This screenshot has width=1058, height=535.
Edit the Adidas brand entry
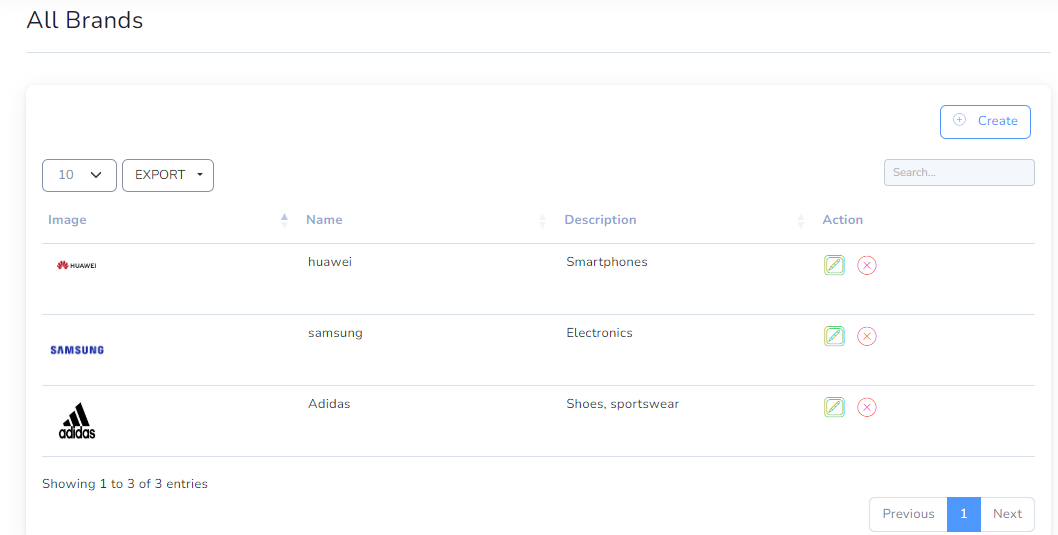coord(834,407)
